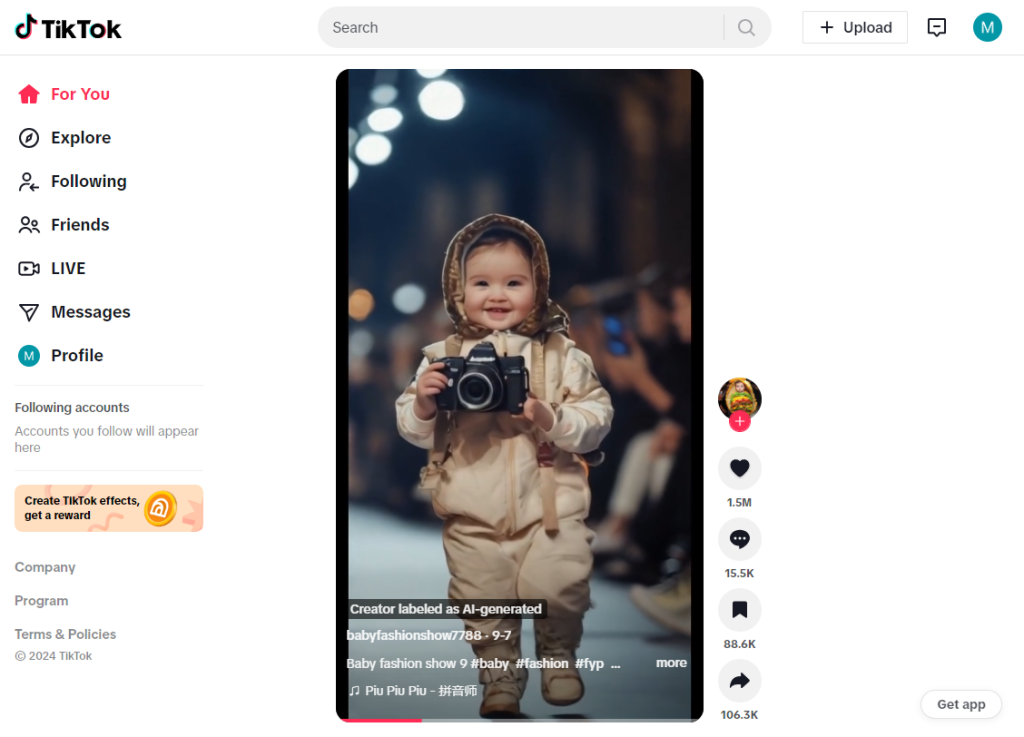The width and height of the screenshot is (1024, 737).
Task: Click the Upload button
Action: (x=854, y=28)
